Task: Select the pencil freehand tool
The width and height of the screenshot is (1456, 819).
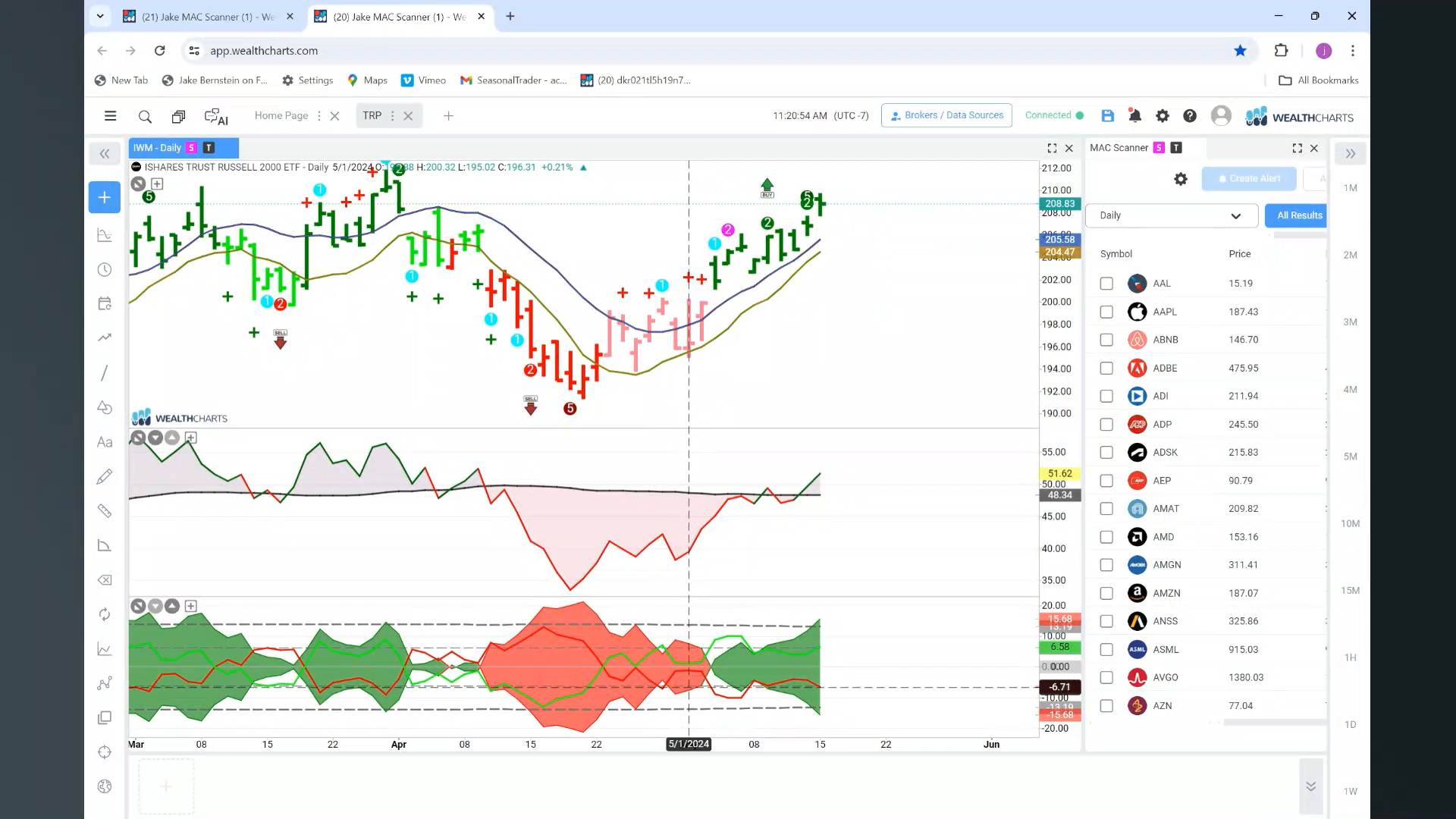Action: pos(105,476)
